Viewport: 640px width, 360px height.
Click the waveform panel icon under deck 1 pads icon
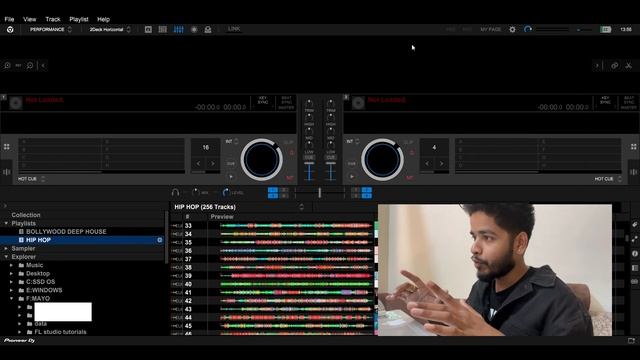coord(7,172)
